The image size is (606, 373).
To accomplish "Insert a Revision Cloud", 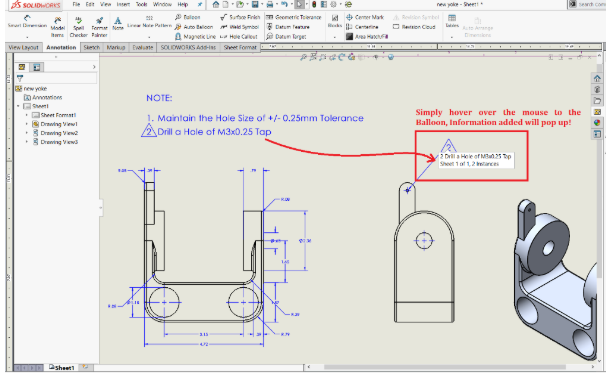I will 414,27.
